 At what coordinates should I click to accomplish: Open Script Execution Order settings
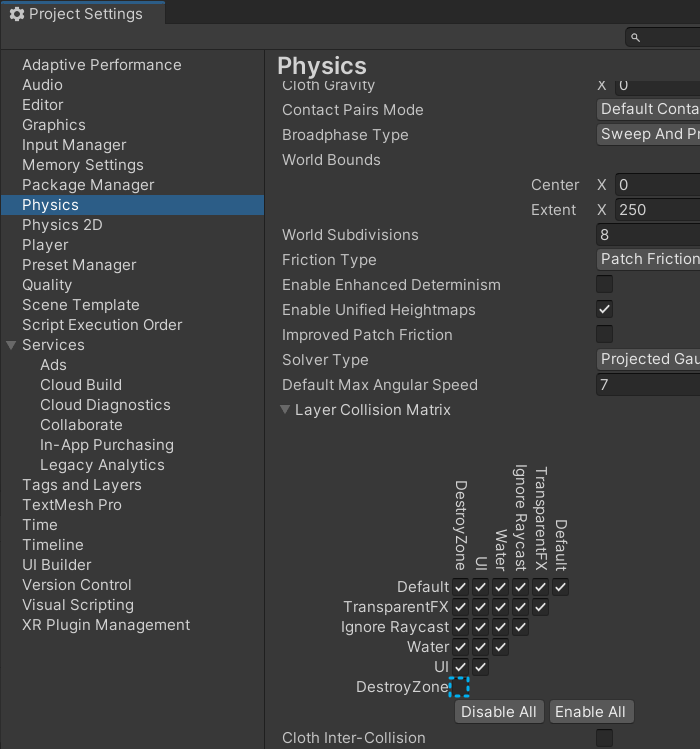102,325
